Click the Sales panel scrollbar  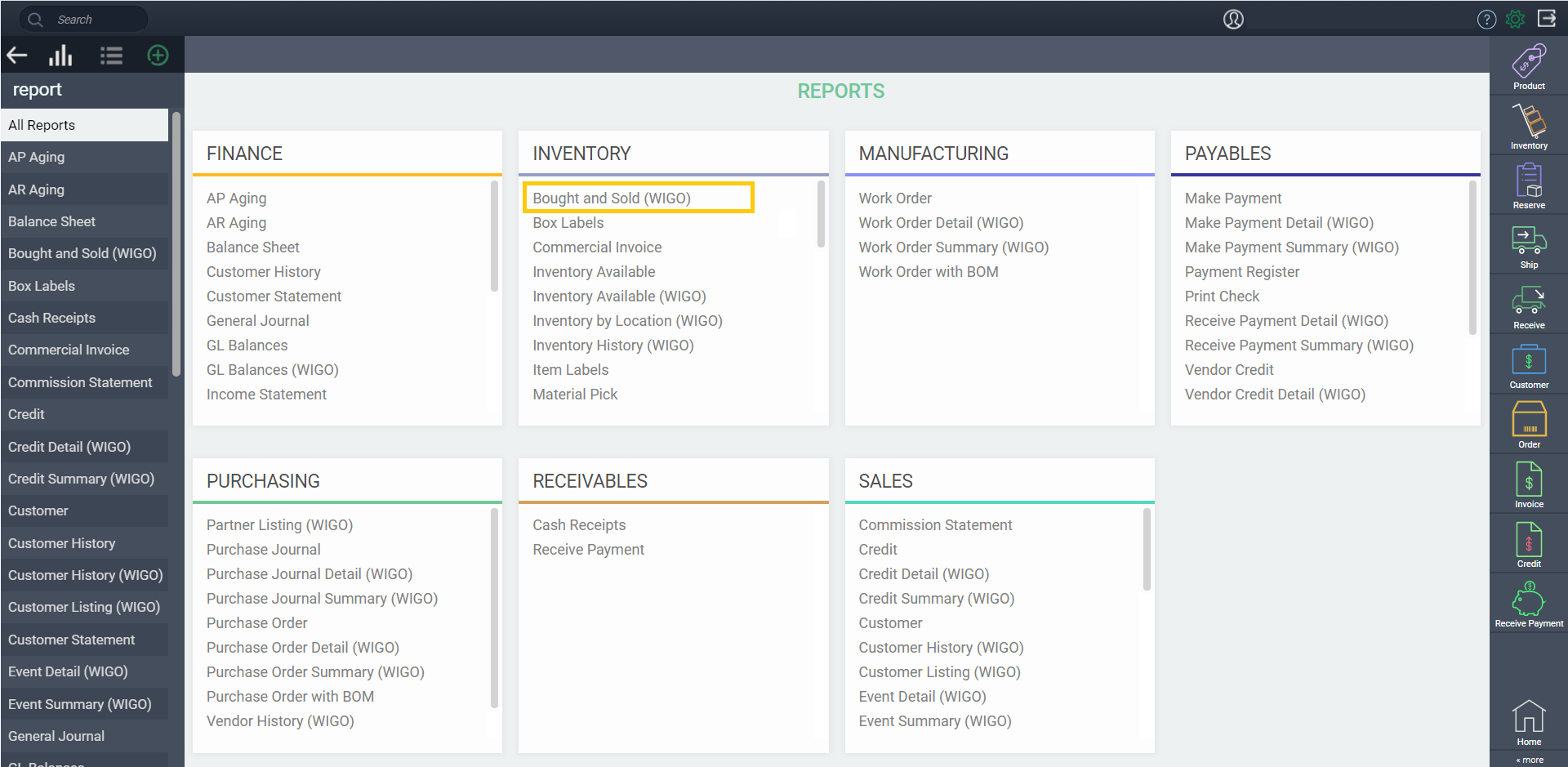click(1147, 549)
